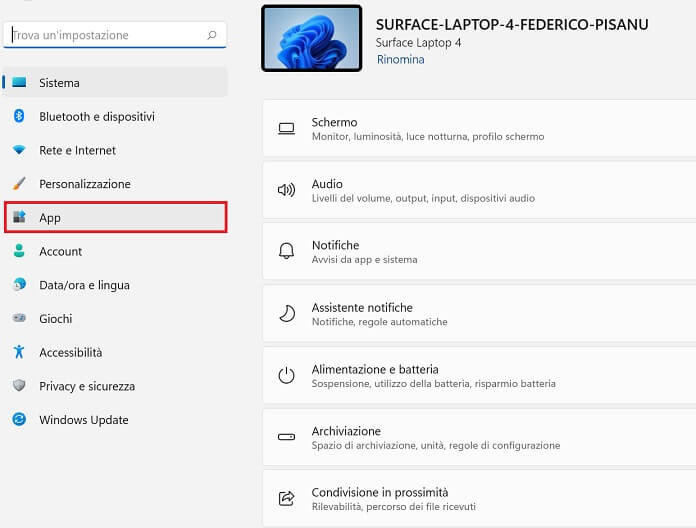This screenshot has height=528, width=696.
Task: Click 'Rilevabilità, percorso dei file ricevuti' text
Action: [x=394, y=507]
